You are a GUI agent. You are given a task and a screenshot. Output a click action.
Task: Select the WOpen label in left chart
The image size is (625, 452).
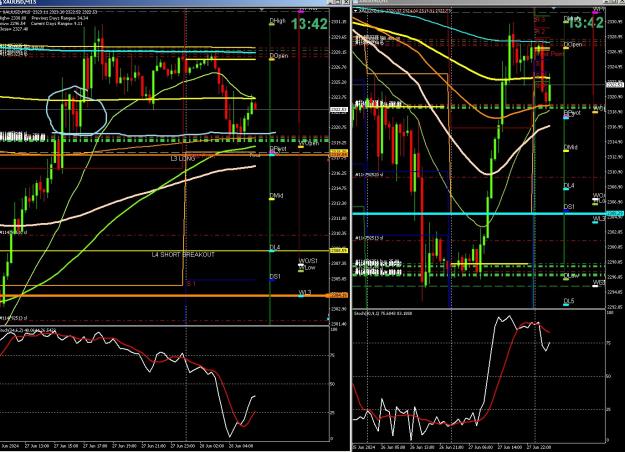tap(309, 143)
